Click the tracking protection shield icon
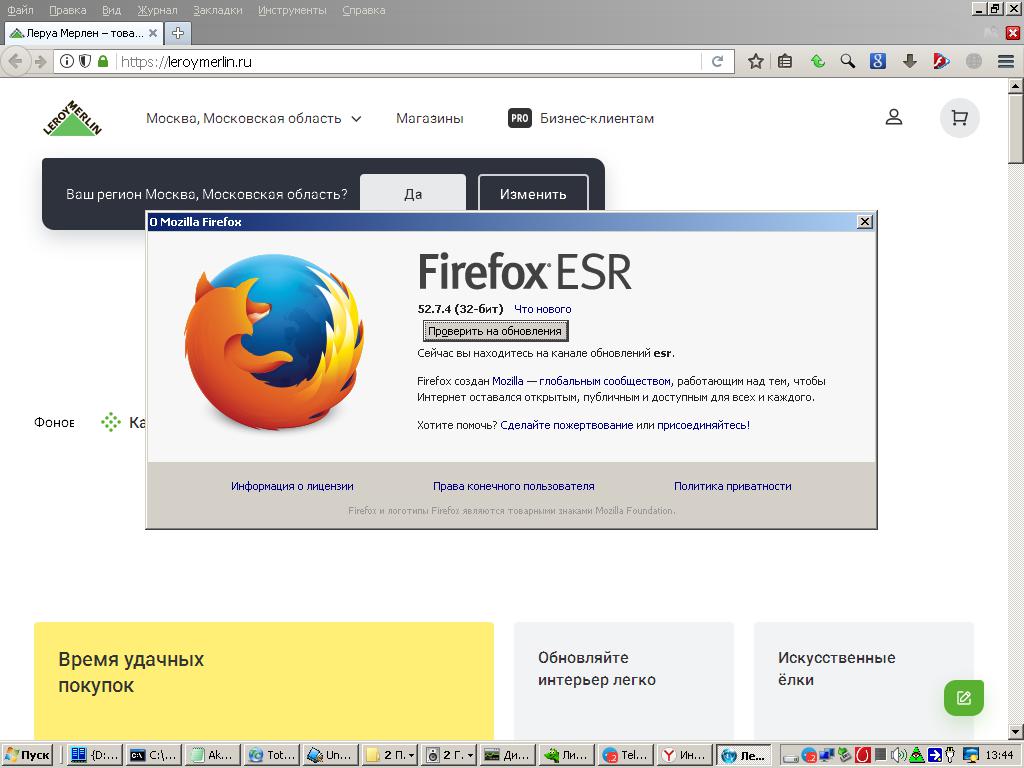Screen dimensions: 1024x768 click(x=85, y=61)
